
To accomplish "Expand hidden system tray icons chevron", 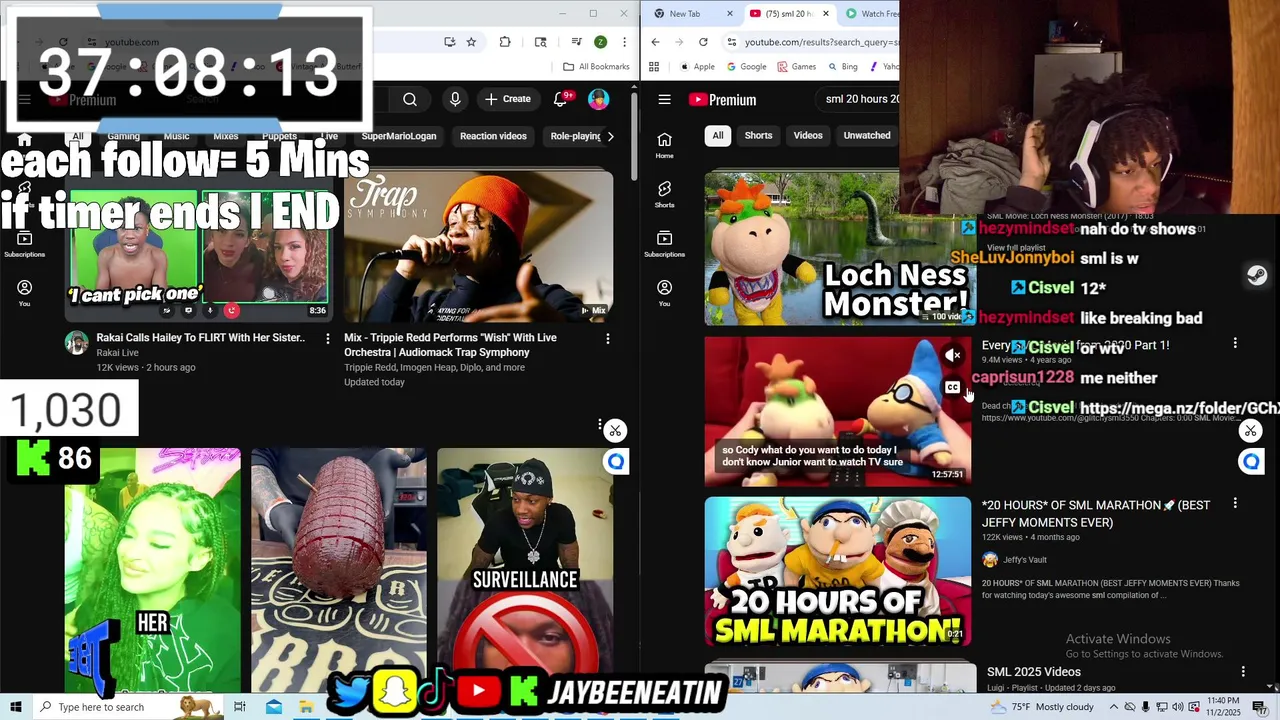I will pos(1113,707).
